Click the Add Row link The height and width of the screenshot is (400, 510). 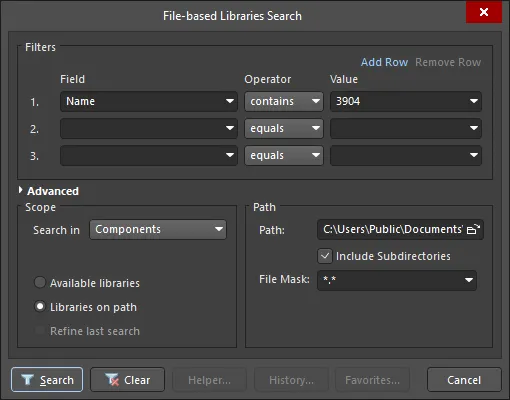click(x=384, y=62)
